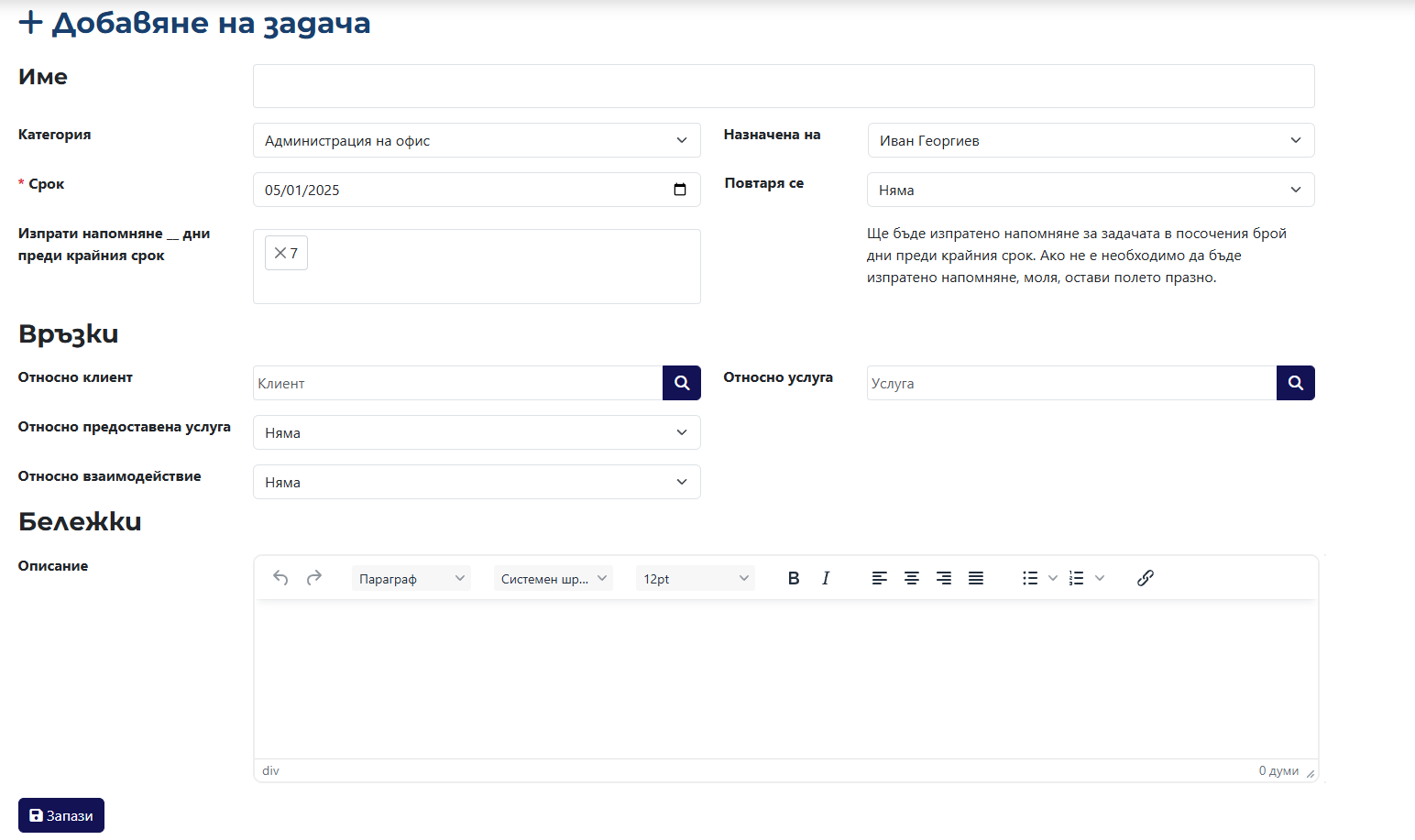Open the Категория dropdown
Screen dimensions: 1415x840
(x=477, y=140)
